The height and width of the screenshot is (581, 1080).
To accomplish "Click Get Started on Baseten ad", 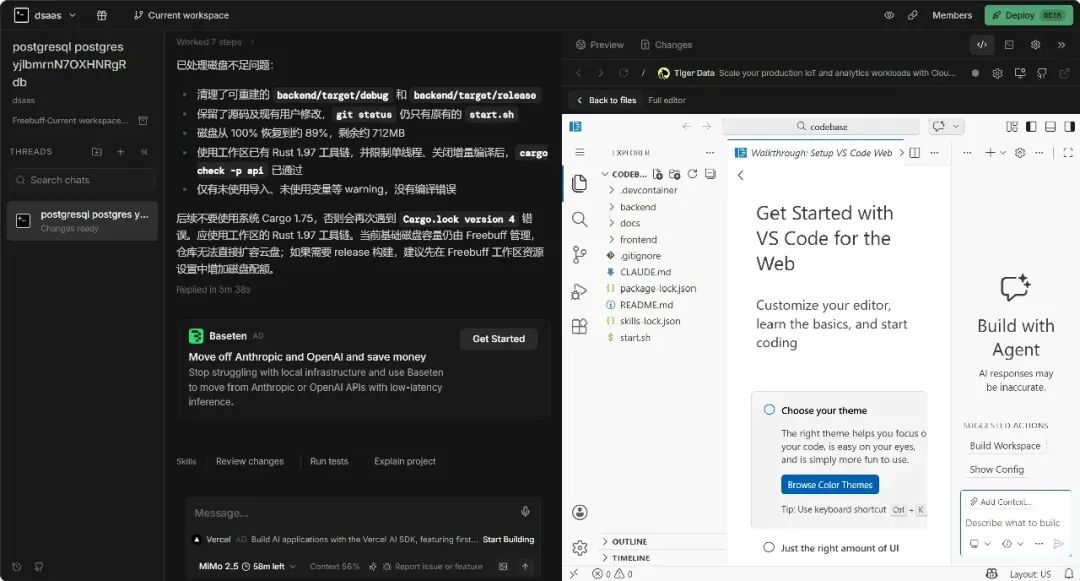I will pos(499,339).
